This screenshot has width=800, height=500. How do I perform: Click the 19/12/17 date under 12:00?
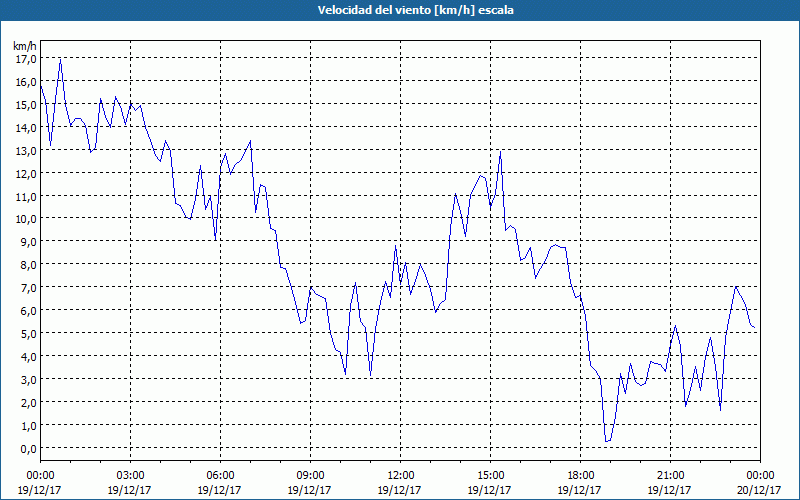(x=399, y=490)
